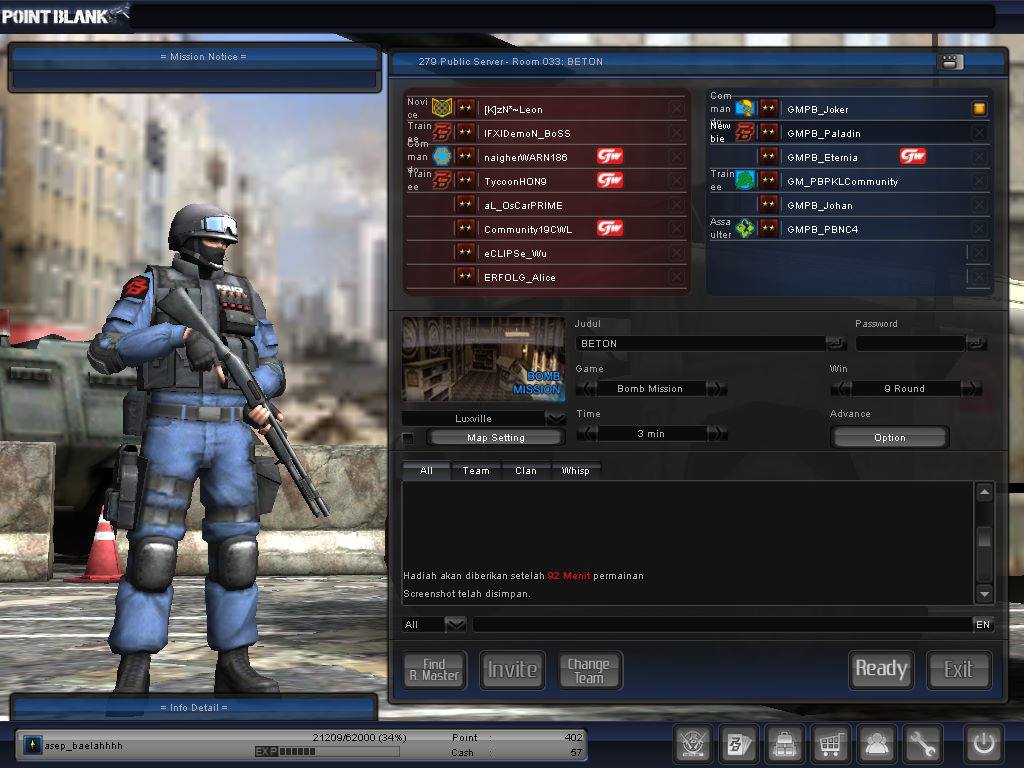The height and width of the screenshot is (768, 1024).
Task: Open the clan emblem menu icon
Action: tap(692, 743)
